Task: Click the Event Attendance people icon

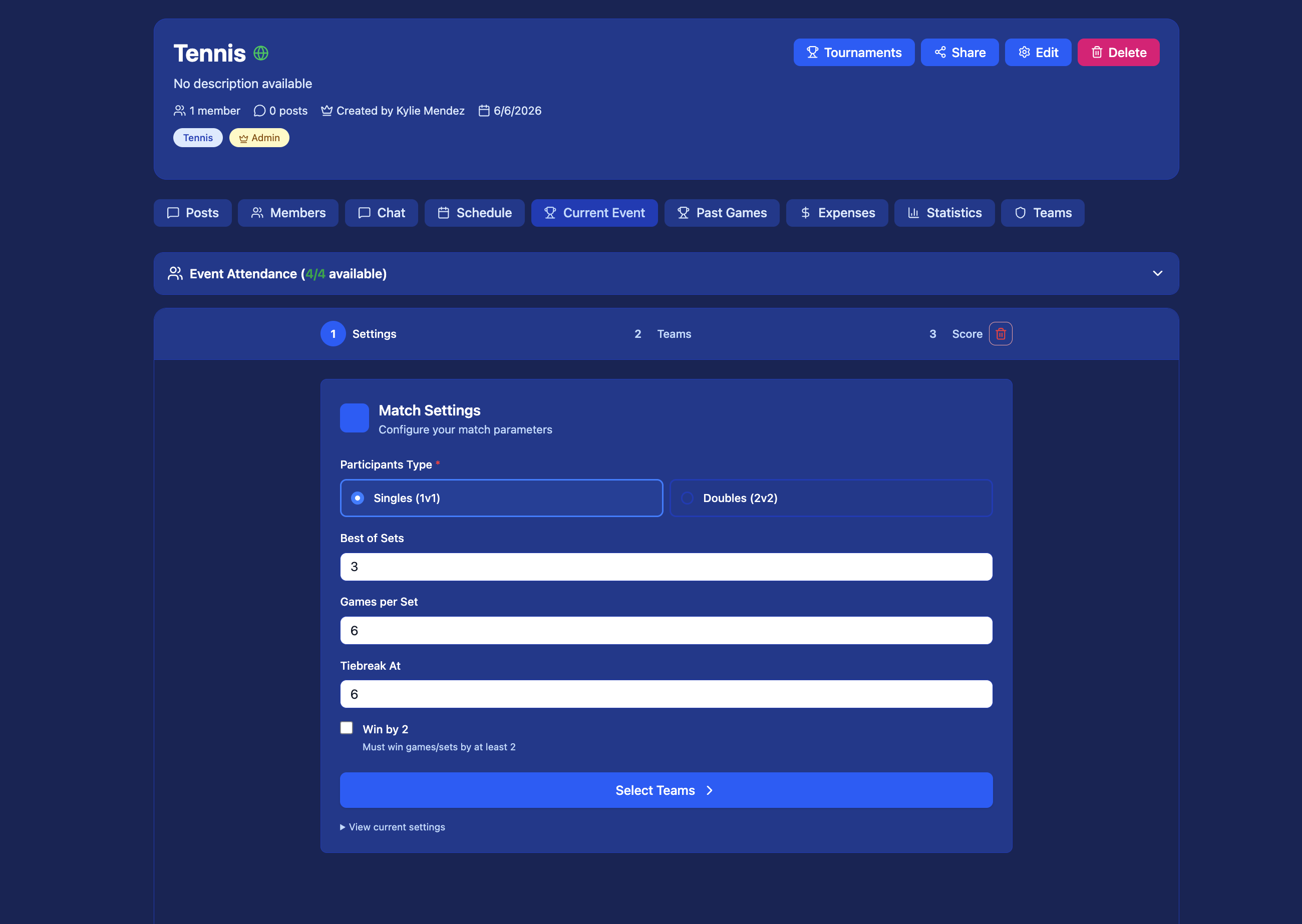Action: pos(175,274)
